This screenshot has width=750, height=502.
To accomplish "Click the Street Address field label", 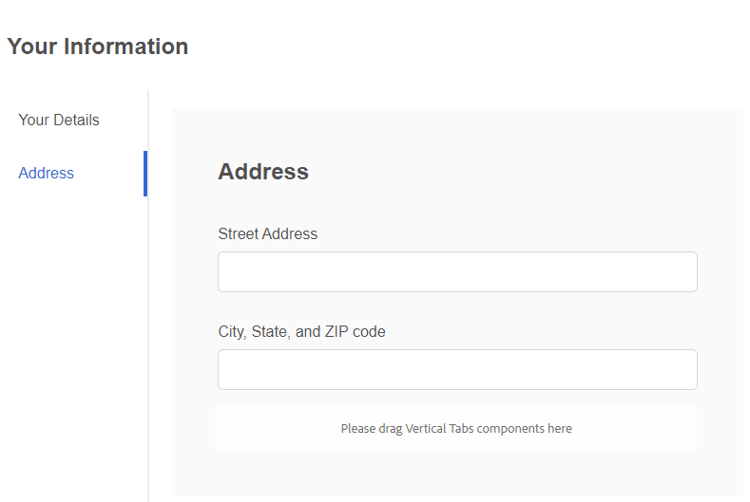I will (x=267, y=234).
